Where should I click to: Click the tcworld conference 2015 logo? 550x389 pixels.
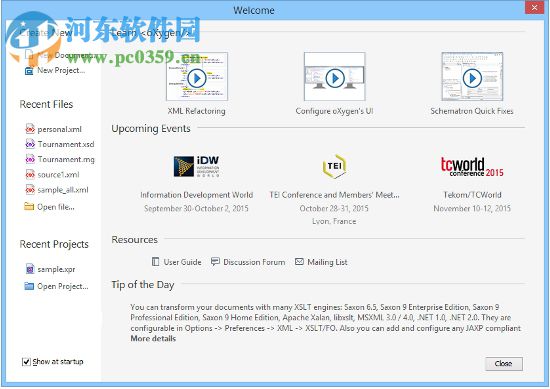(472, 167)
